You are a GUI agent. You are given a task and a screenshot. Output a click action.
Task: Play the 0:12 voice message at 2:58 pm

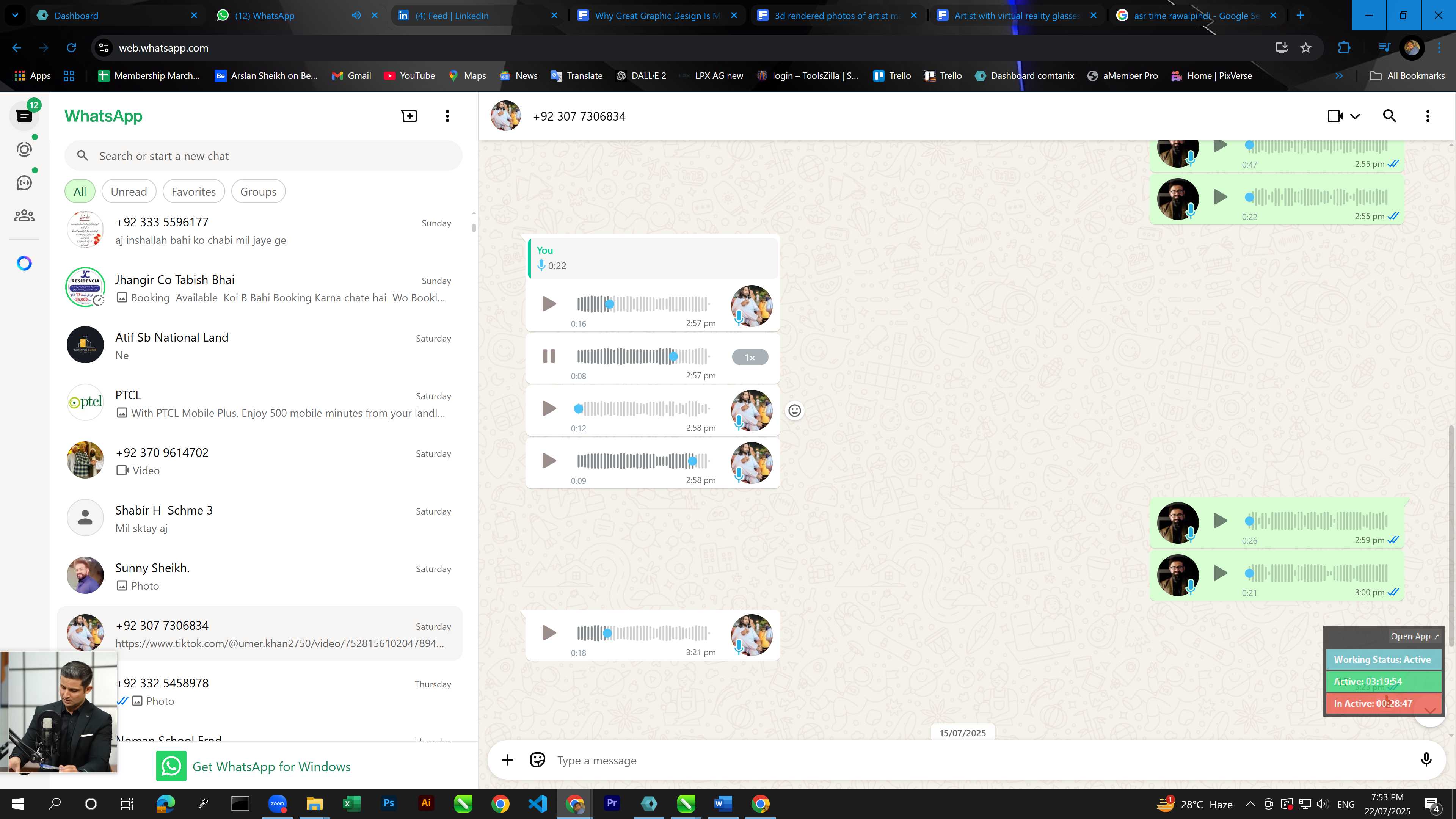click(x=549, y=408)
